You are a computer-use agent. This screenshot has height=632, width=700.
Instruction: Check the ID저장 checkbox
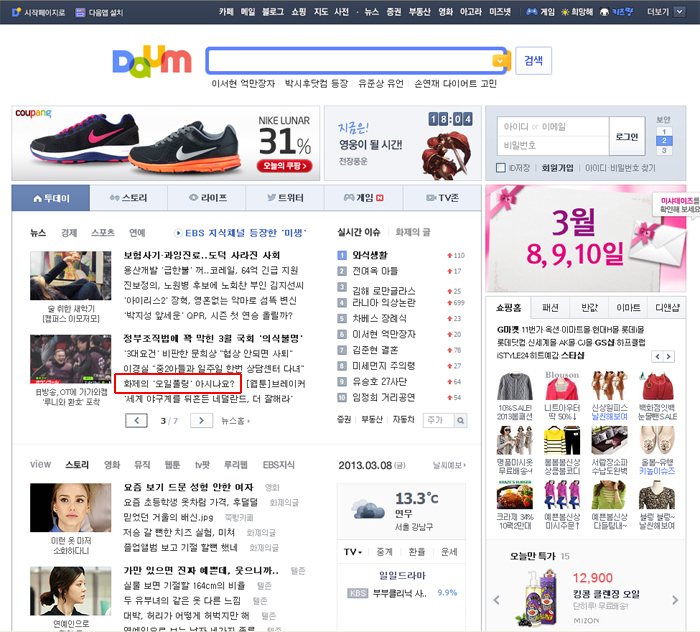501,168
